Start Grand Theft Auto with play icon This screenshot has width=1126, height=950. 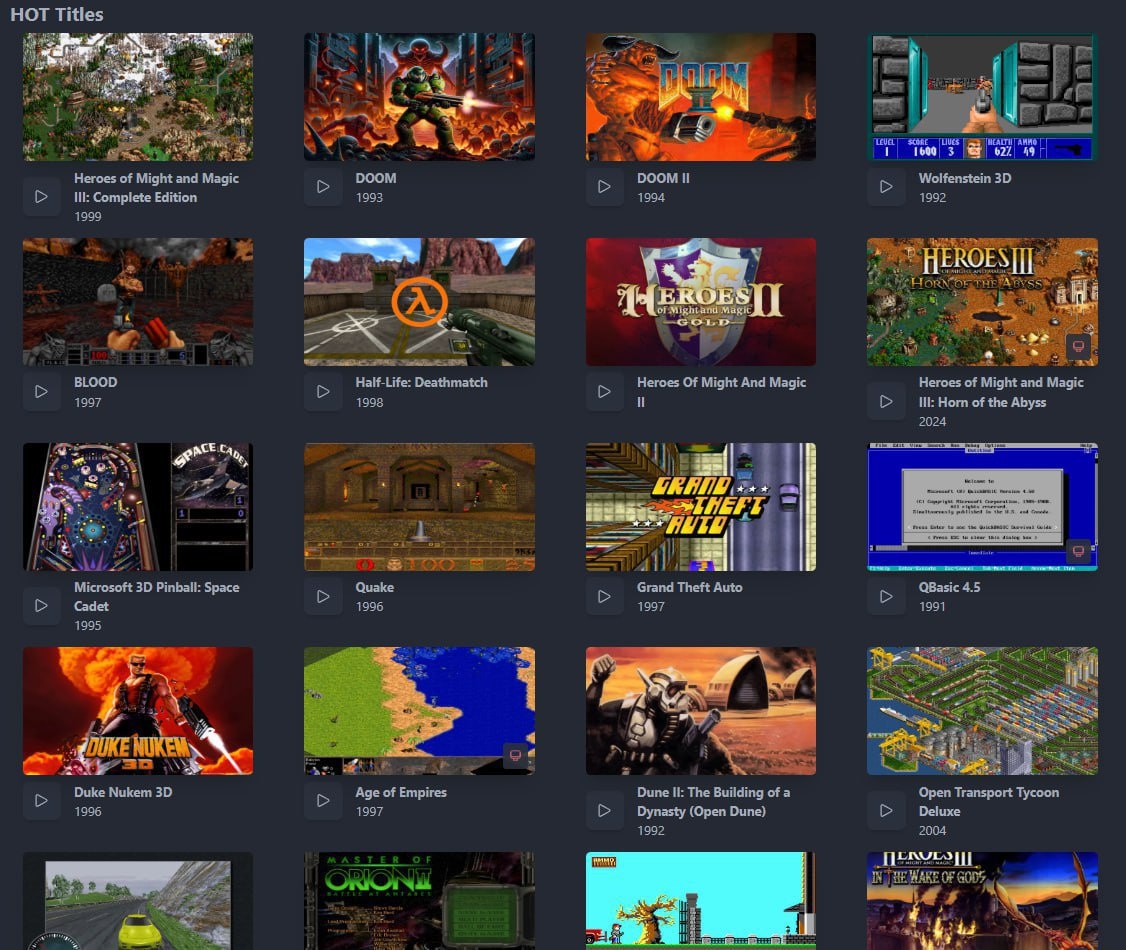pyautogui.click(x=605, y=597)
